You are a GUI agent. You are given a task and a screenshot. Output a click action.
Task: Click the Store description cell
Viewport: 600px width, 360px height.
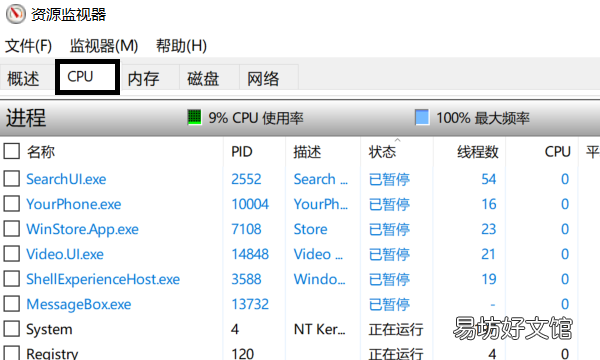(310, 229)
